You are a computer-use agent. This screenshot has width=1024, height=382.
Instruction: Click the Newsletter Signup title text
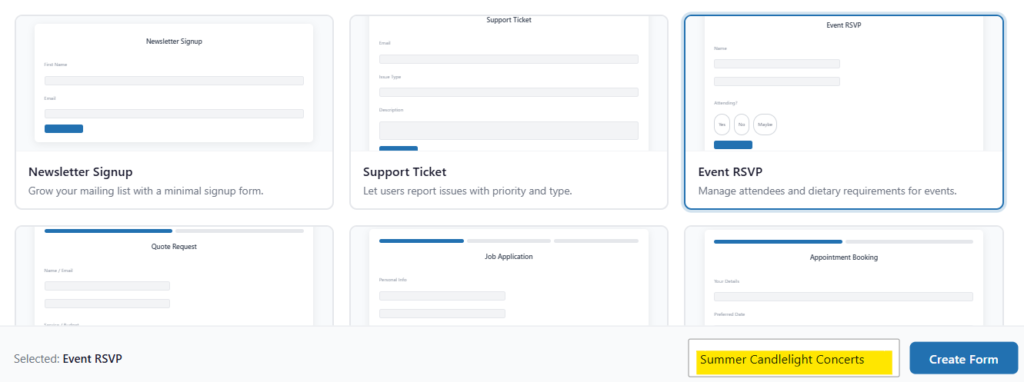(80, 172)
